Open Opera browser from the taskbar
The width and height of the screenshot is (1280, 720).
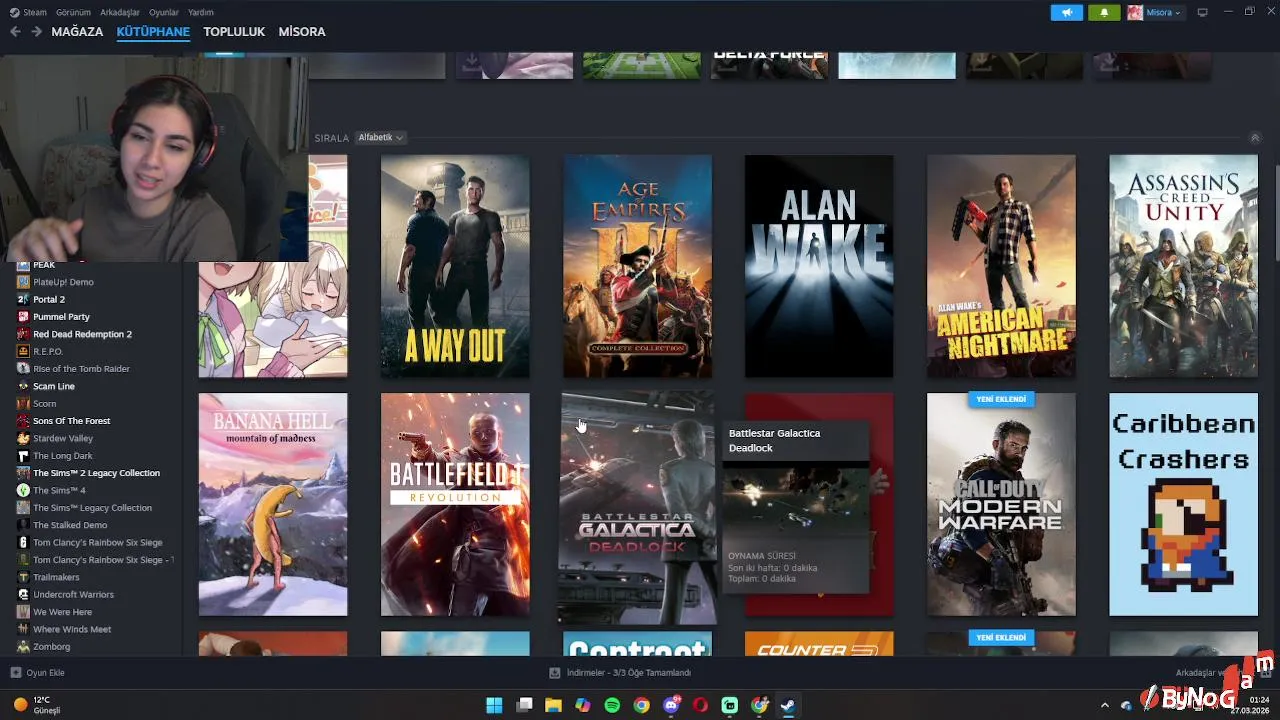(x=700, y=705)
